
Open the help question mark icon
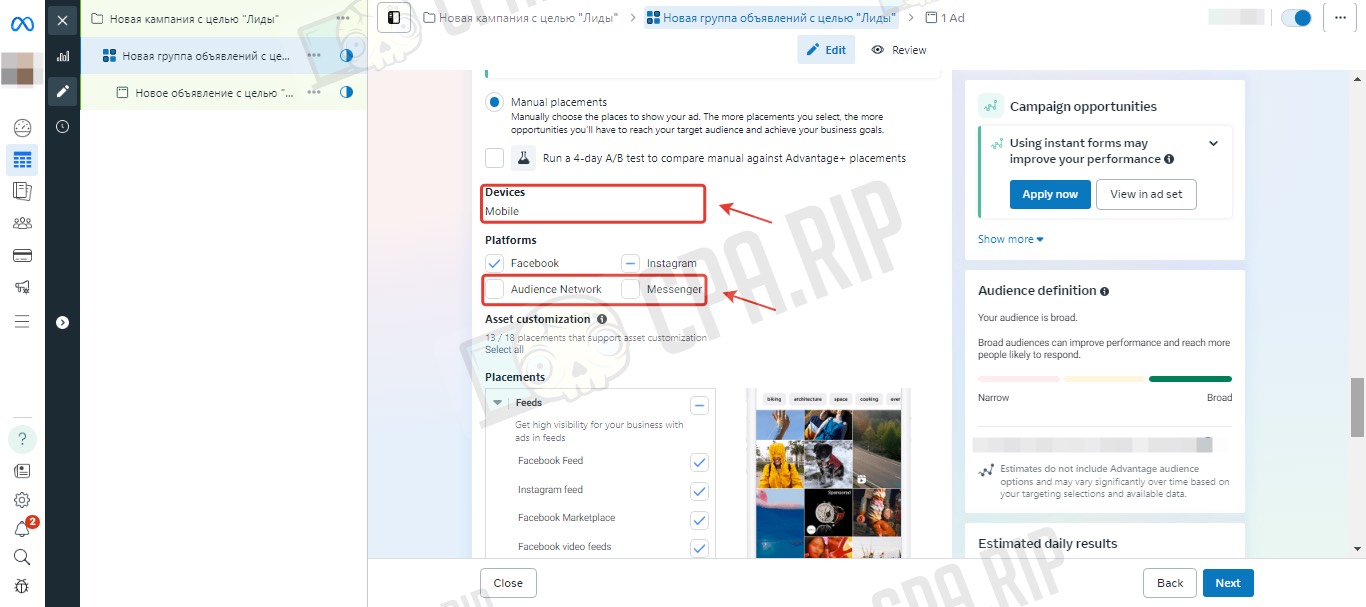(x=22, y=439)
